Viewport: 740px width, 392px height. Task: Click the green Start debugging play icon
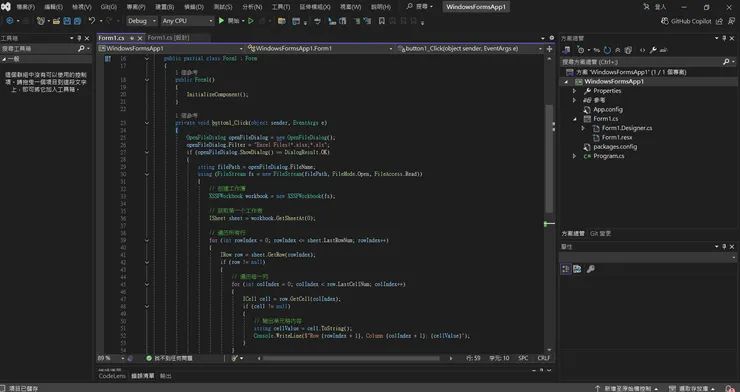click(x=221, y=21)
